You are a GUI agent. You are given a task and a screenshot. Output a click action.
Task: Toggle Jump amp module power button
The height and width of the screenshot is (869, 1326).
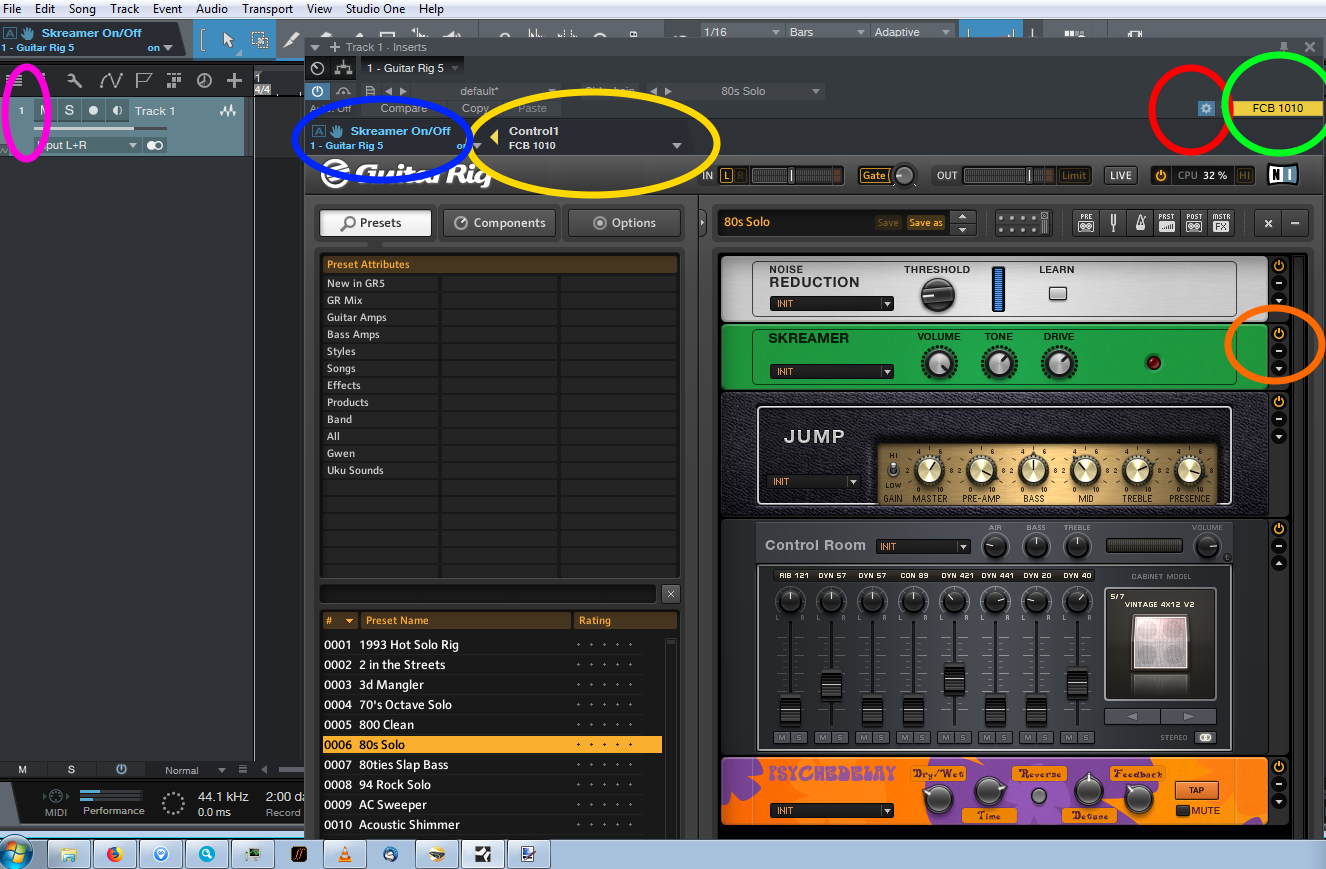click(1278, 401)
